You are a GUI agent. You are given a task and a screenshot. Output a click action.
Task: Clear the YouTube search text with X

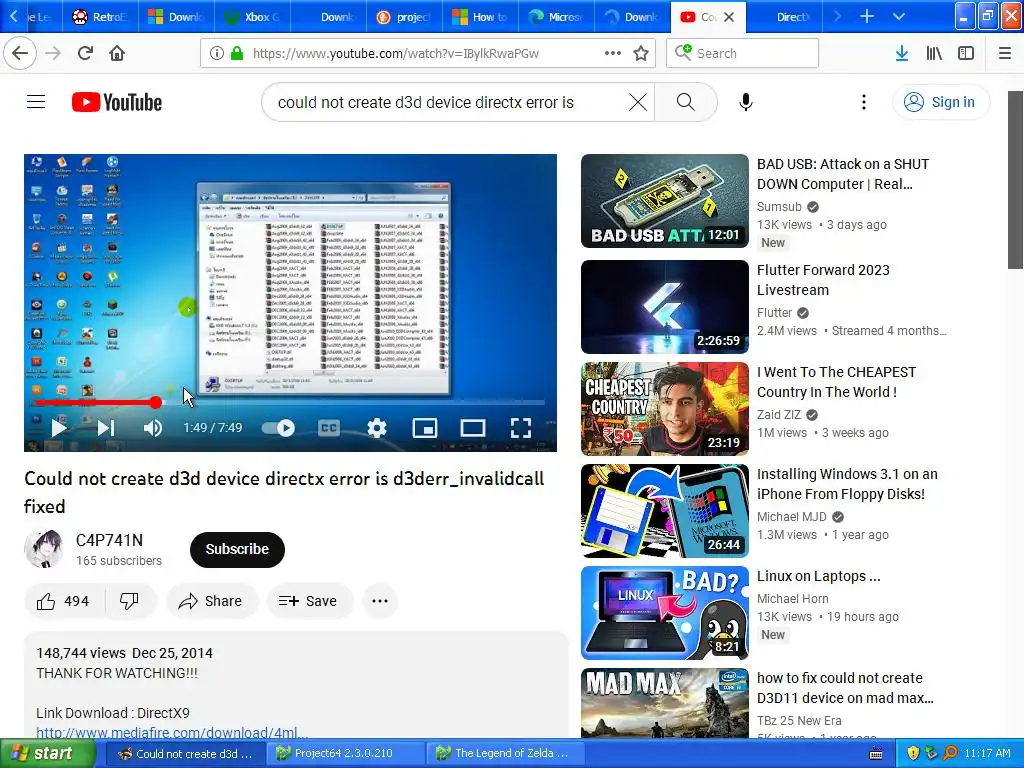click(x=637, y=102)
